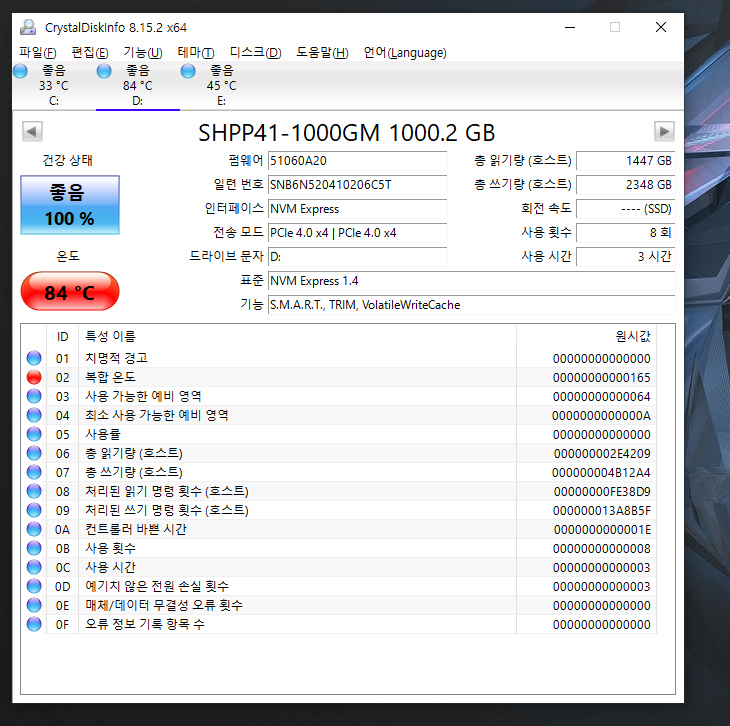The image size is (730, 726).
Task: Open the 언어(Language) menu
Action: (405, 53)
